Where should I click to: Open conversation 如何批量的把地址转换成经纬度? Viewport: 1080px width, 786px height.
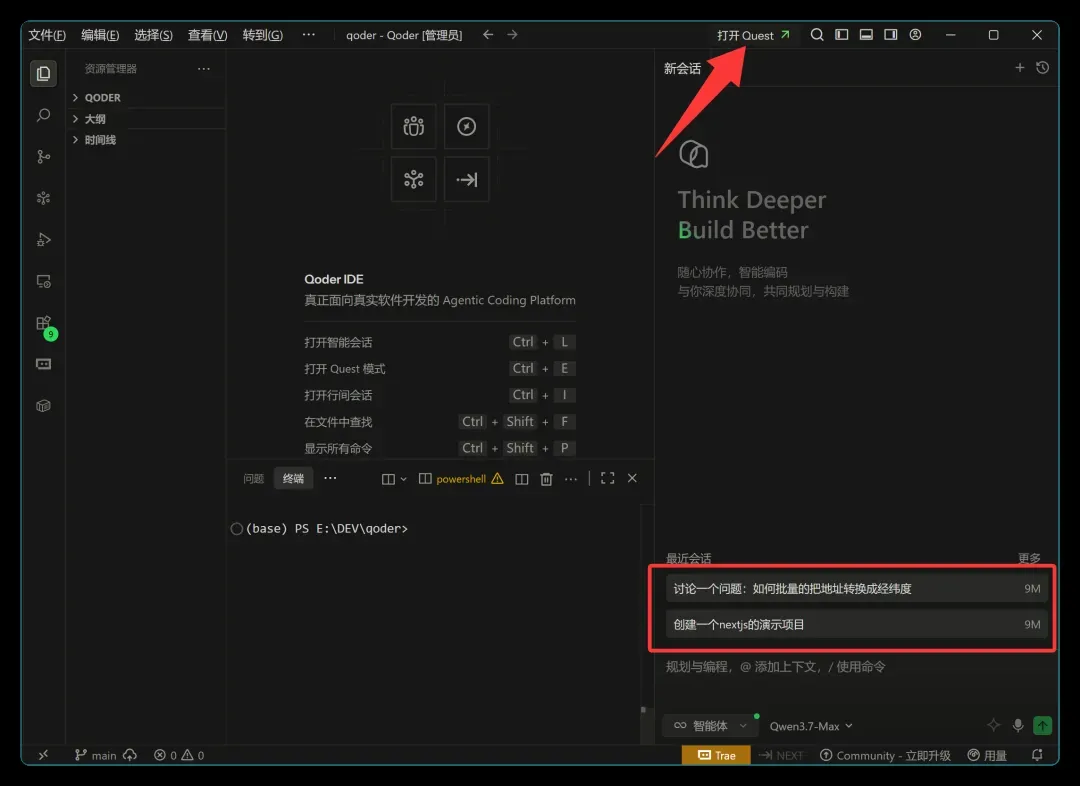coord(856,588)
